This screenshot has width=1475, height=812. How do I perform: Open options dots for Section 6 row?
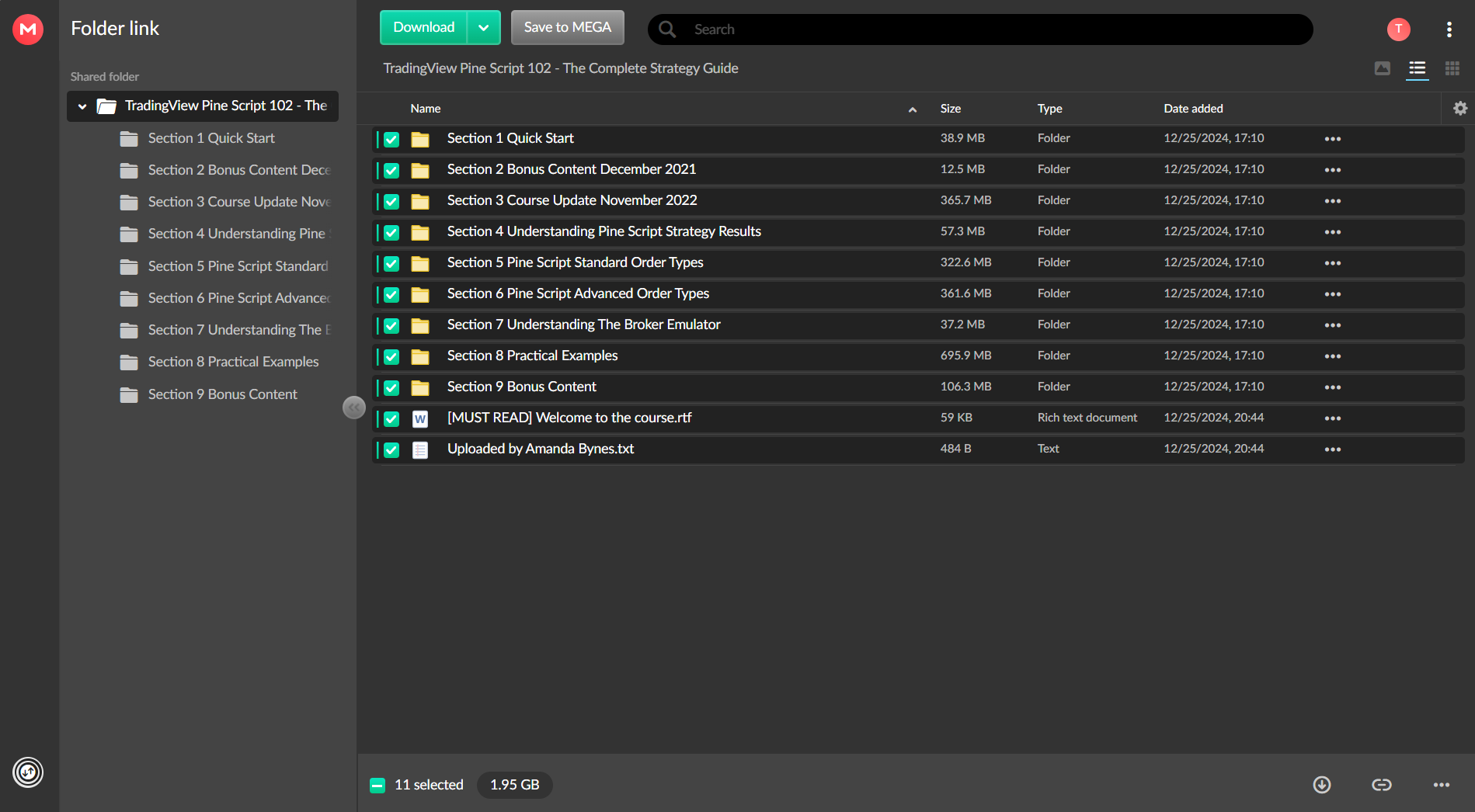pos(1333,294)
